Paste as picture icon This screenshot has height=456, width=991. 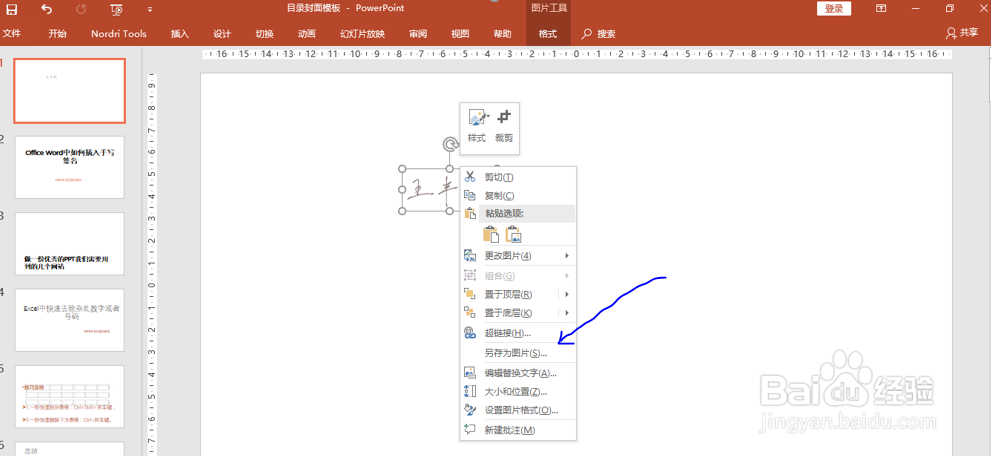[x=513, y=234]
